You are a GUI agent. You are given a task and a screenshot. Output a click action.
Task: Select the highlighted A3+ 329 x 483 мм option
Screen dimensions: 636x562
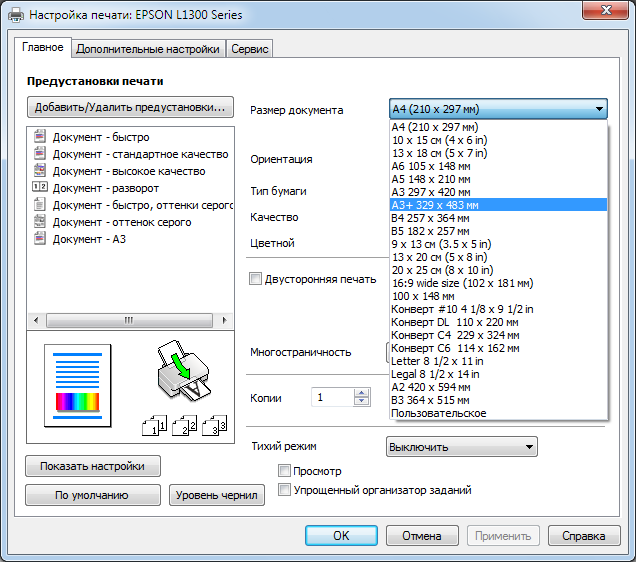(x=498, y=205)
